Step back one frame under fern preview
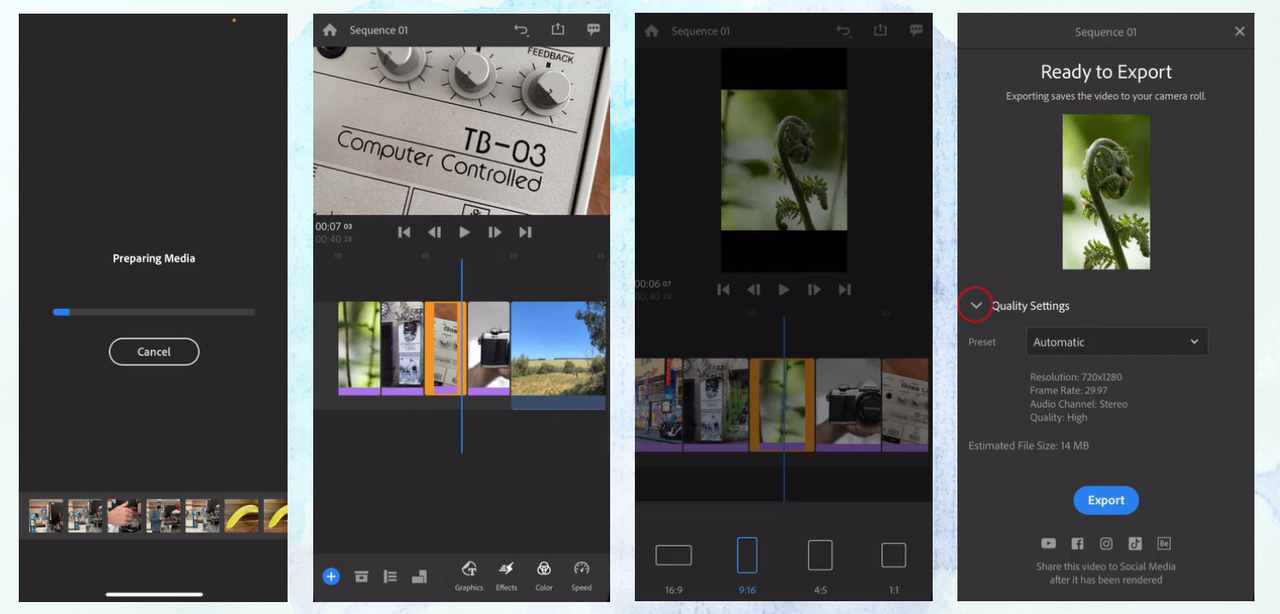The height and width of the screenshot is (614, 1280). [x=754, y=290]
